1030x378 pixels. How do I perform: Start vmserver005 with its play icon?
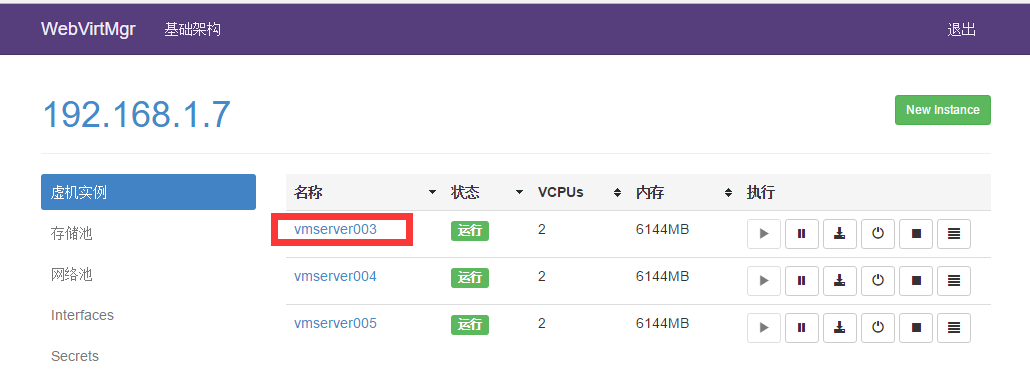tap(763, 327)
